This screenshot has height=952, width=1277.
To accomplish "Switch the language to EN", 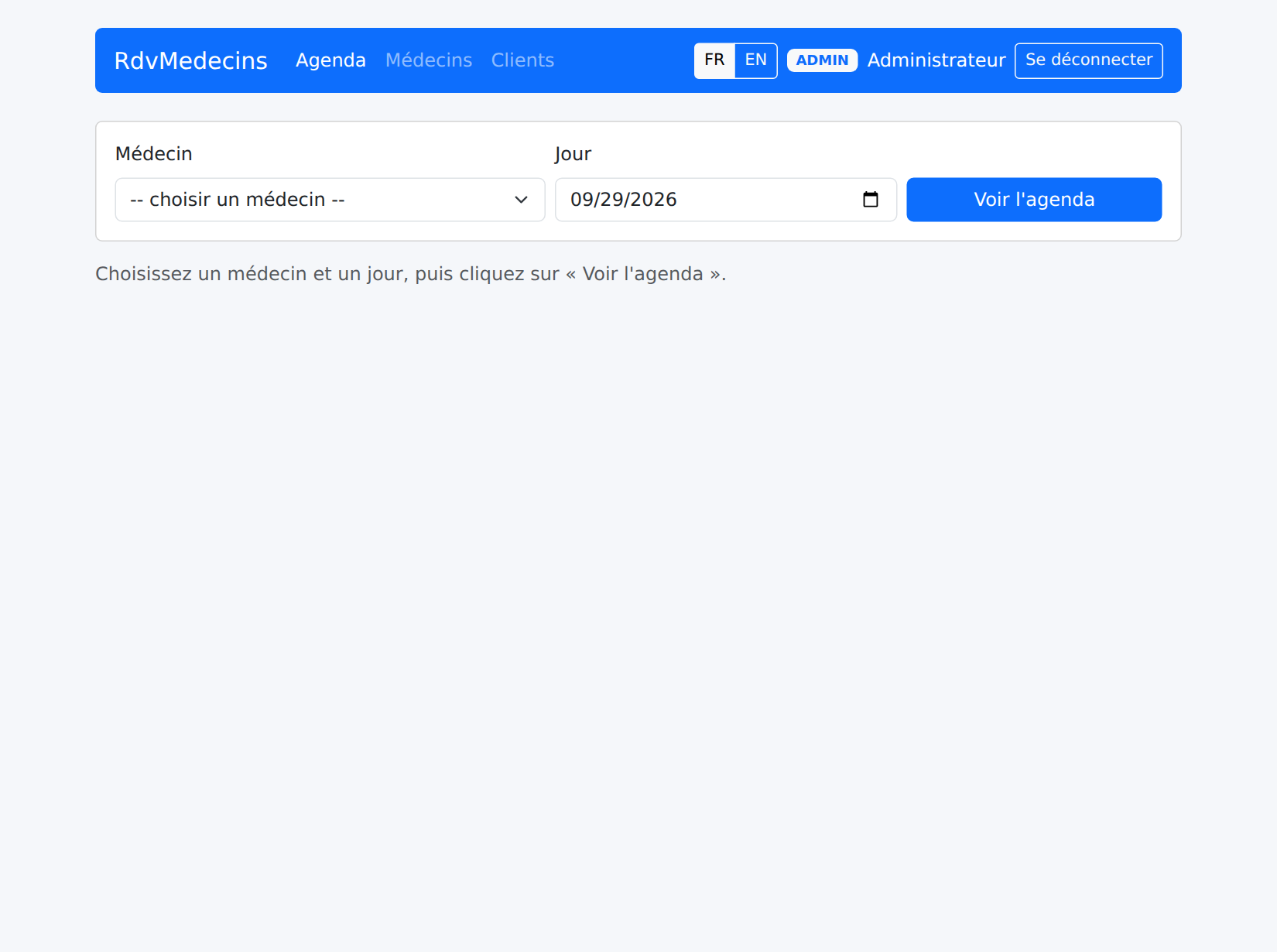I will pos(756,60).
